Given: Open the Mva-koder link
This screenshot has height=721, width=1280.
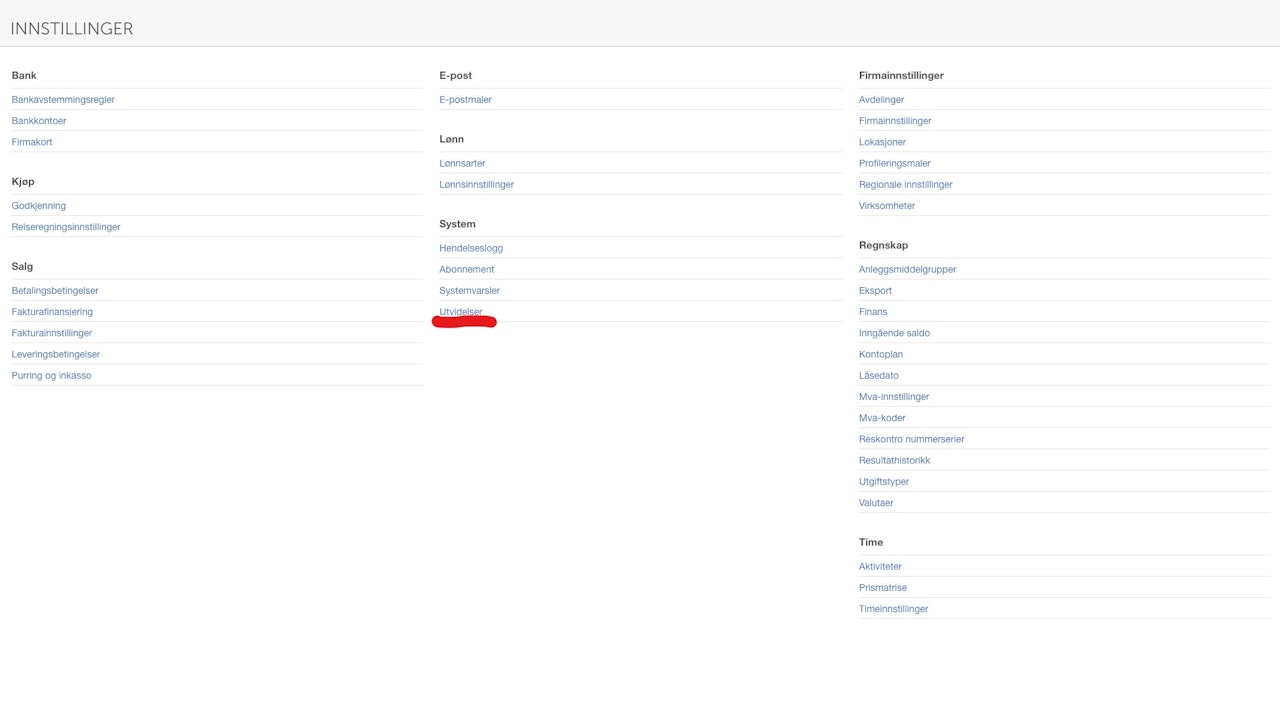Looking at the screenshot, I should click(x=882, y=418).
